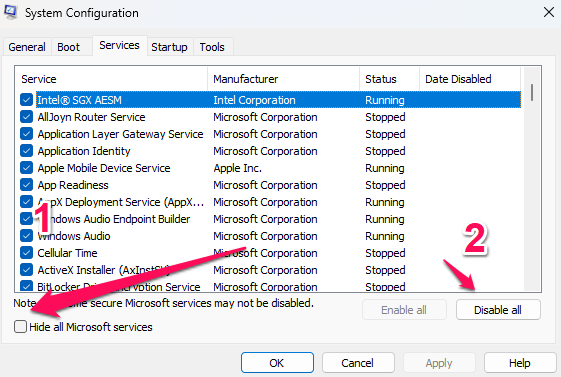Click the Cancel button
This screenshot has height=377, width=561.
click(x=357, y=363)
